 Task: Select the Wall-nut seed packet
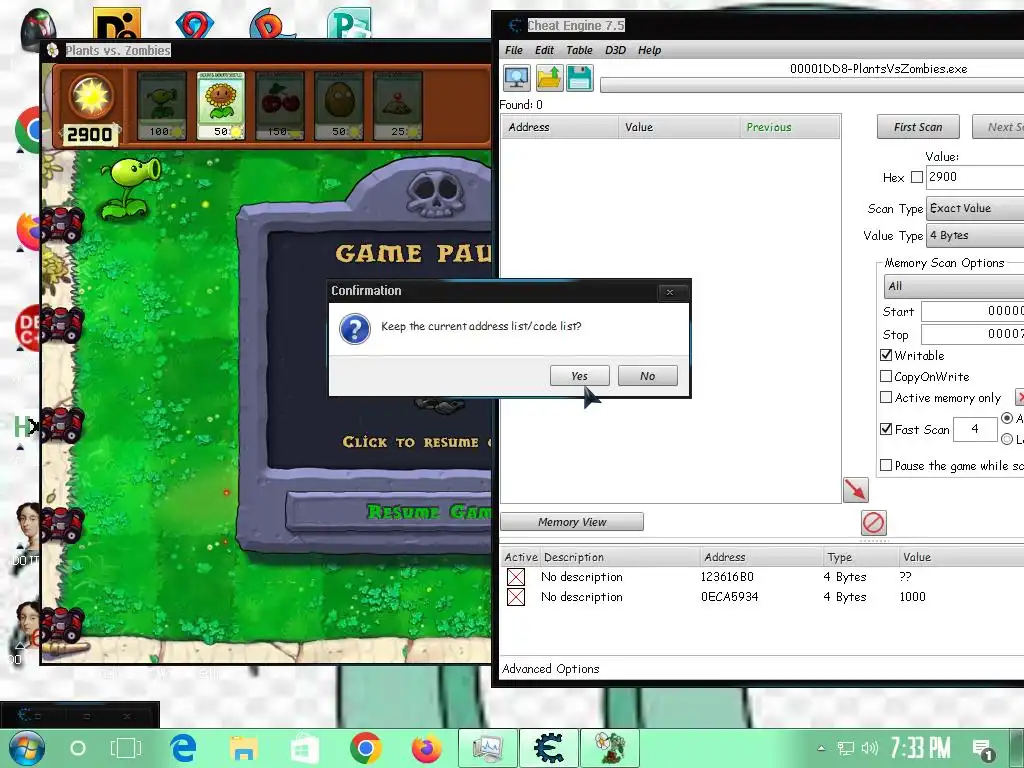(x=338, y=106)
